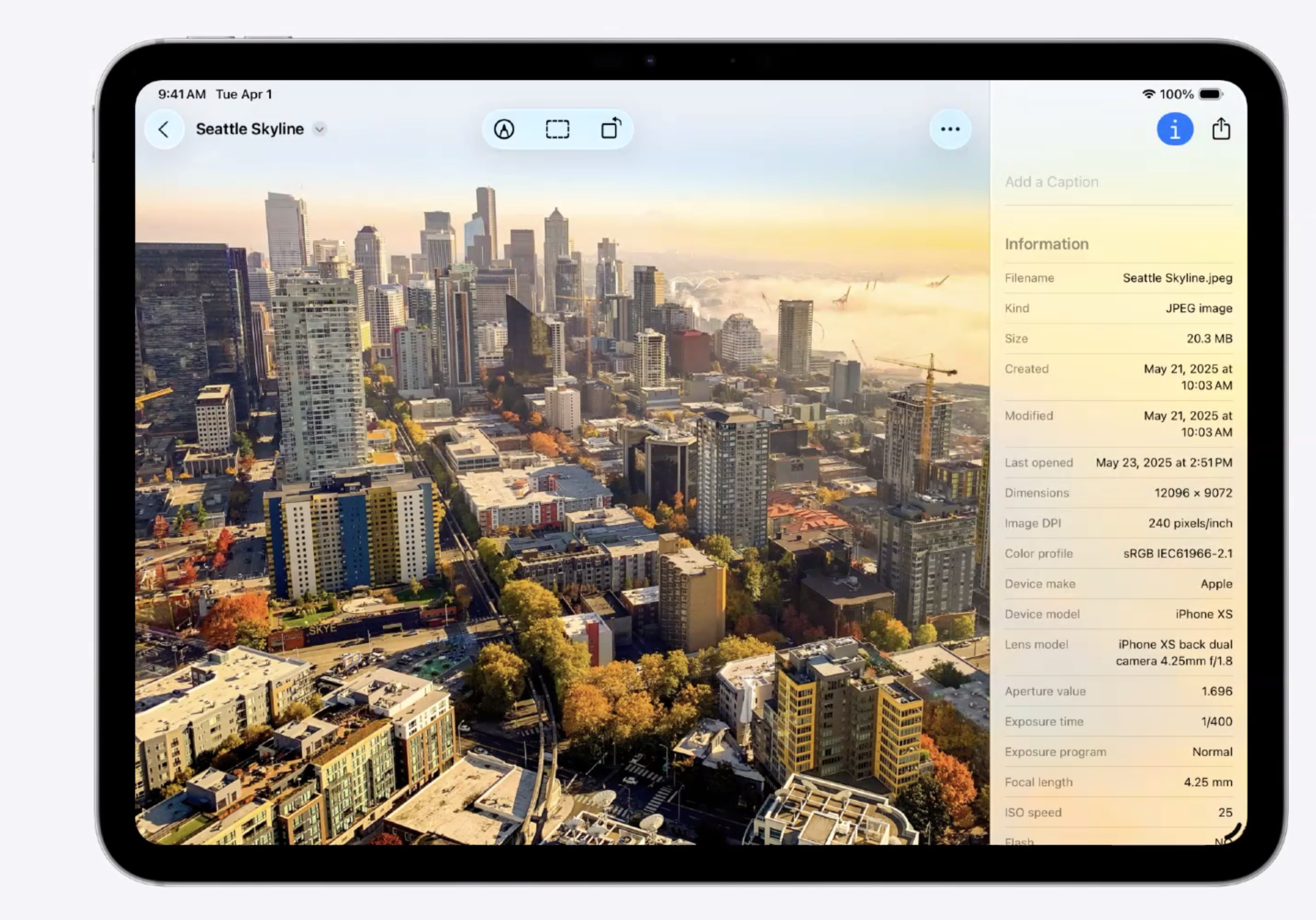The width and height of the screenshot is (1316, 920).
Task: Select the Dimensions value 12096 × 9072
Action: (x=1192, y=493)
